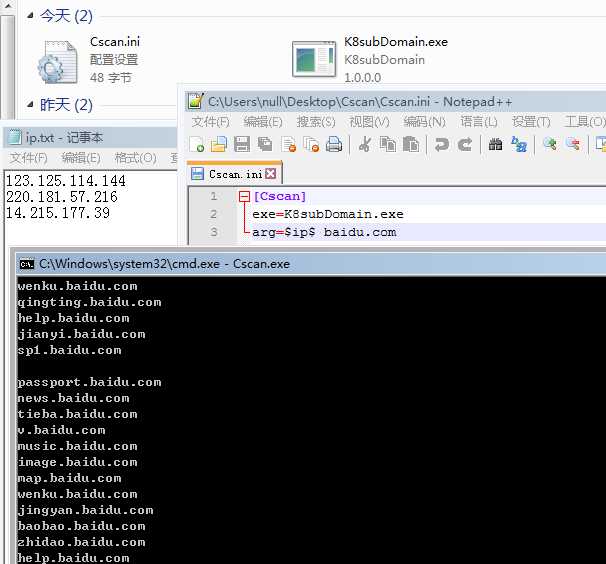Click line number 3 in editor margin
The height and width of the screenshot is (564, 606).
pos(213,232)
